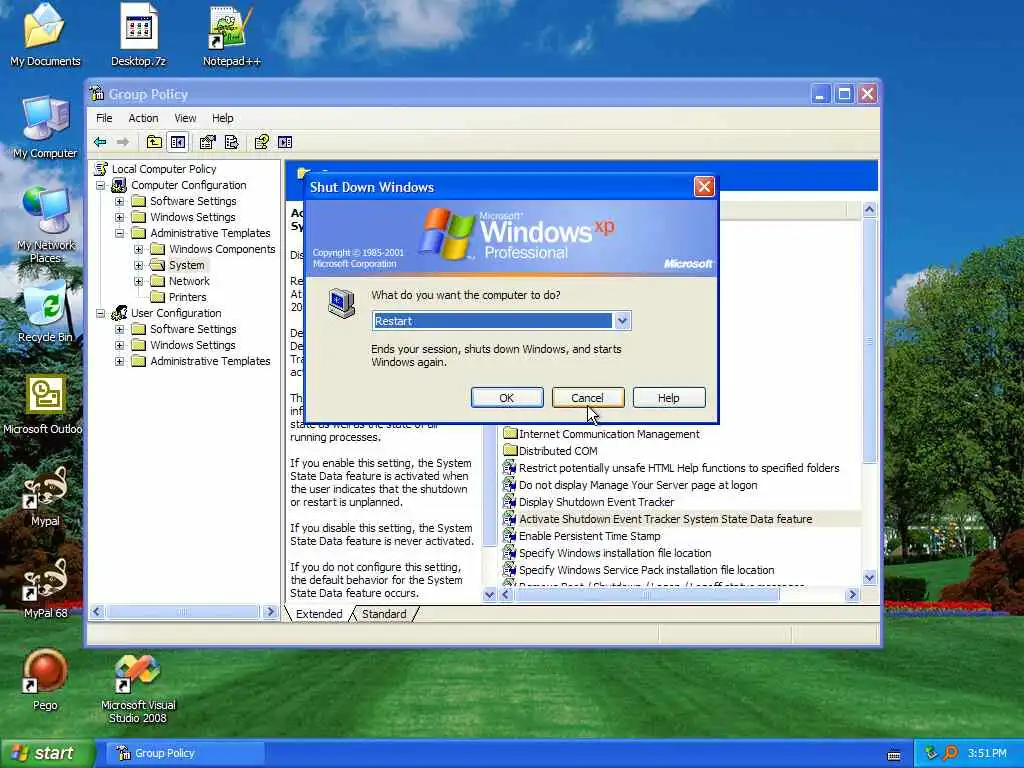Click the keyboard icon on the taskbar
Screen dimensions: 1024x768
coord(894,755)
